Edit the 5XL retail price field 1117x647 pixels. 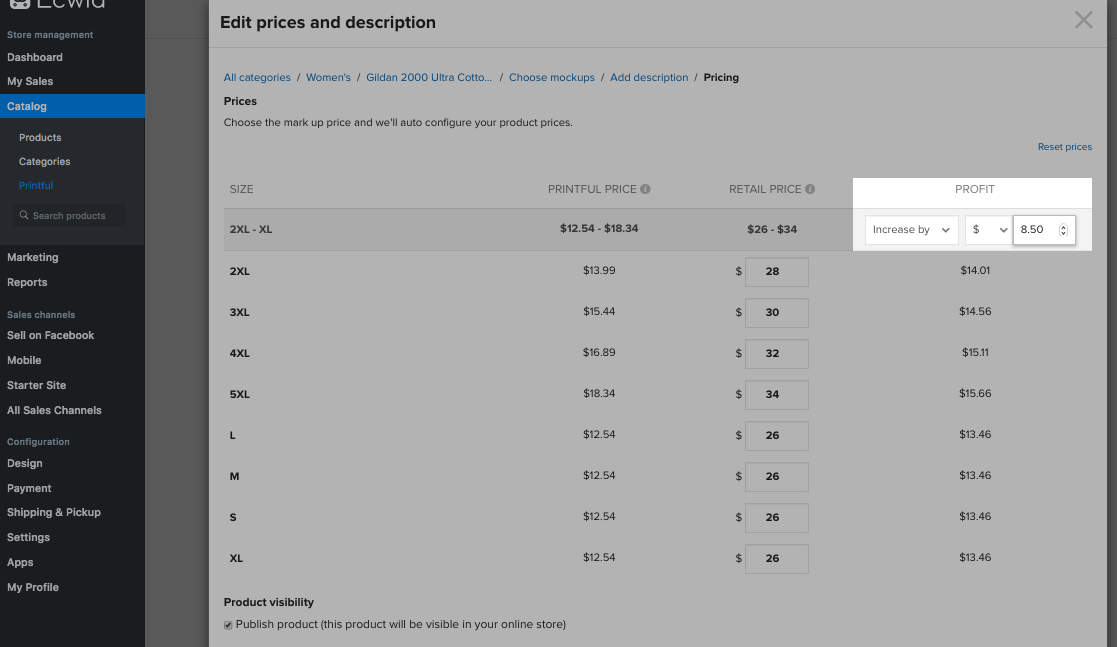pos(776,394)
